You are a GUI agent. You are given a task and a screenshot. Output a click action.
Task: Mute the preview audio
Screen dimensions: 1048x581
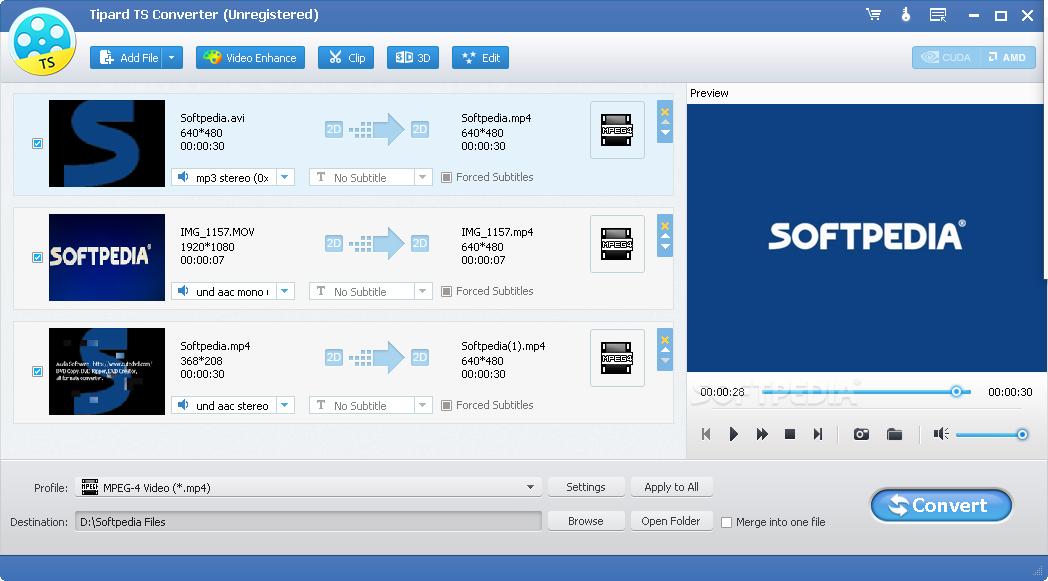coord(941,434)
